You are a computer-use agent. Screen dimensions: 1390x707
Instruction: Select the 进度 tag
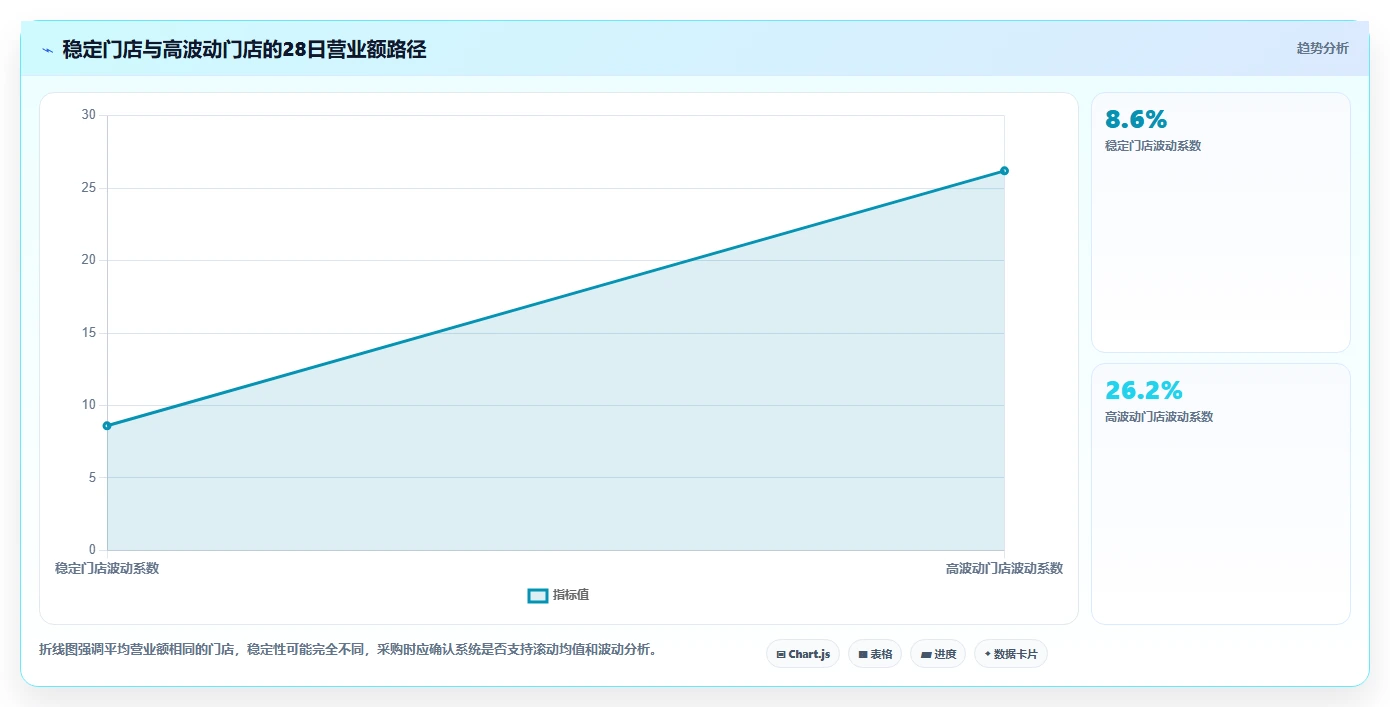938,654
